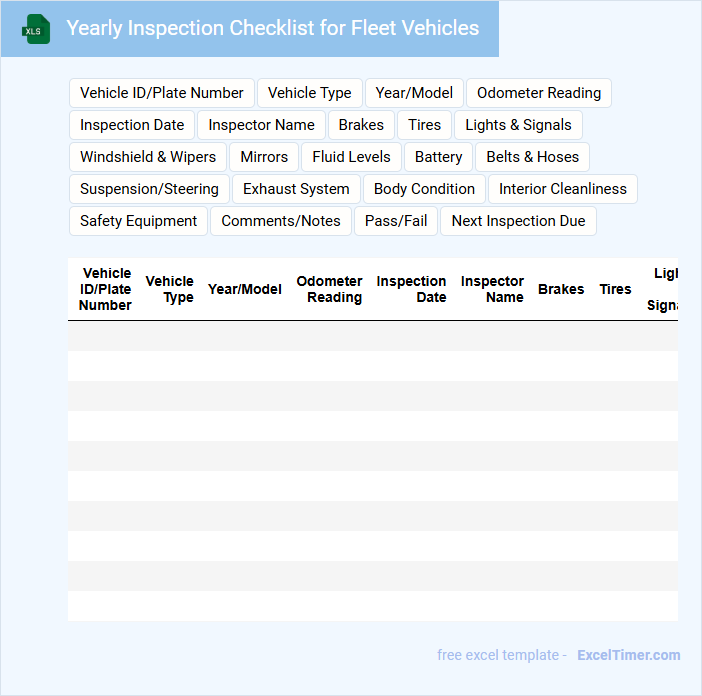
Task: Click the Inspector Name table column header
Action: 492,289
